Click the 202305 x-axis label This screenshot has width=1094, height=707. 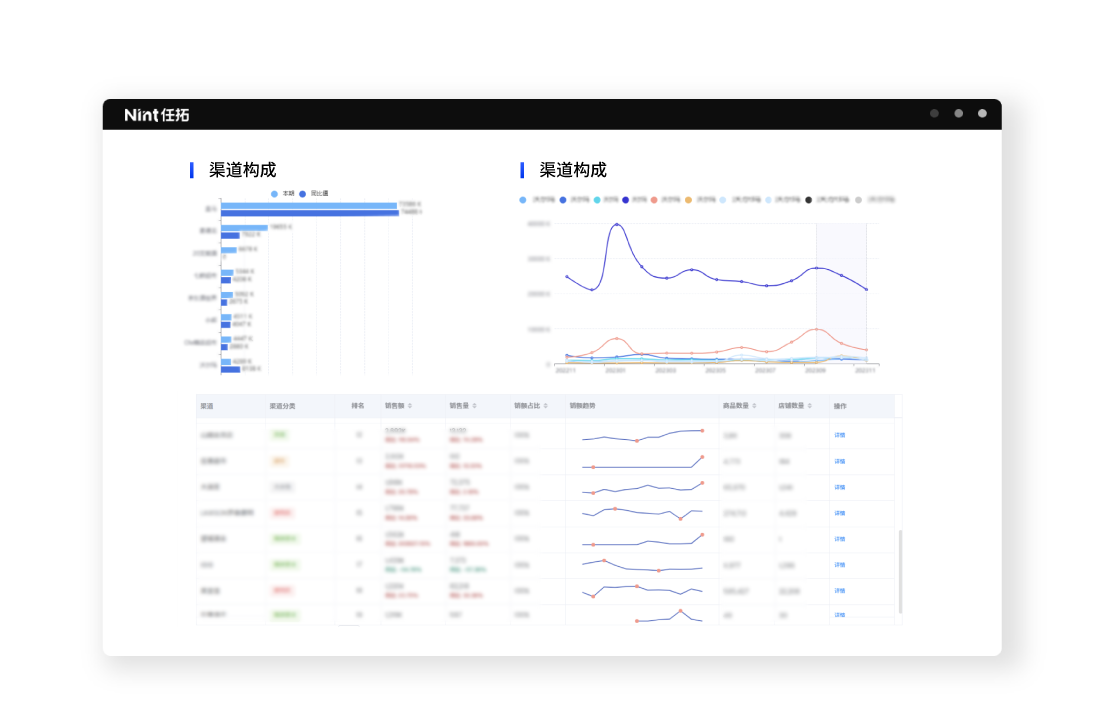coord(715,371)
